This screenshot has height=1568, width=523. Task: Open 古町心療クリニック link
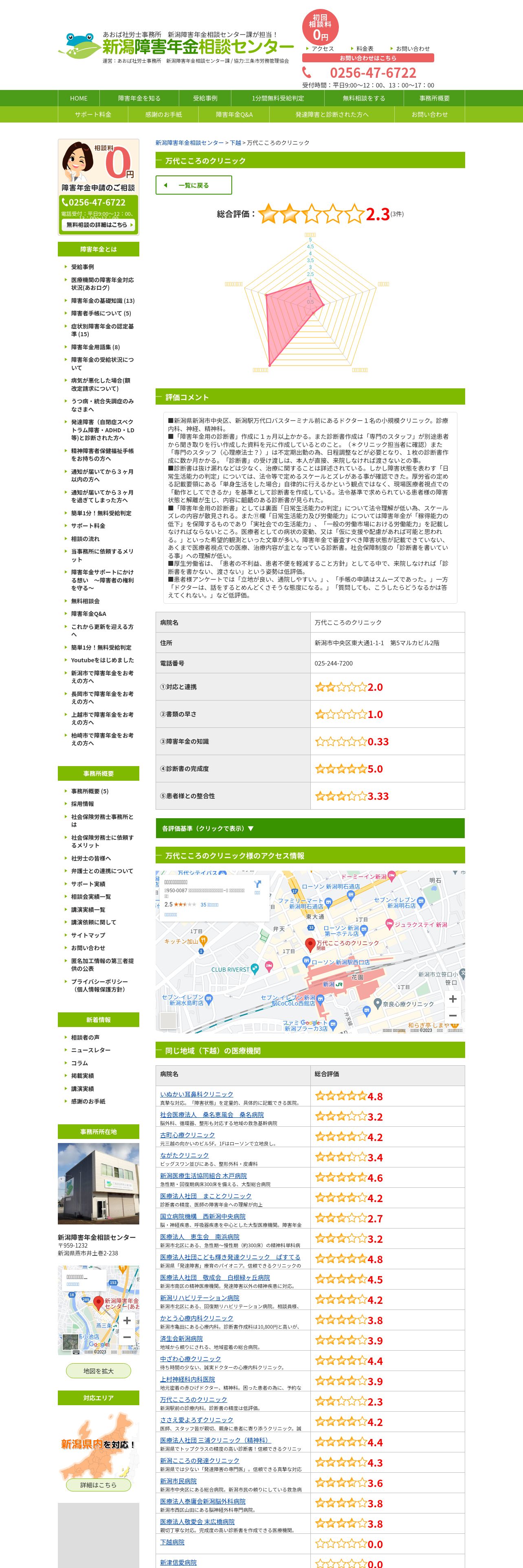pos(187,1135)
